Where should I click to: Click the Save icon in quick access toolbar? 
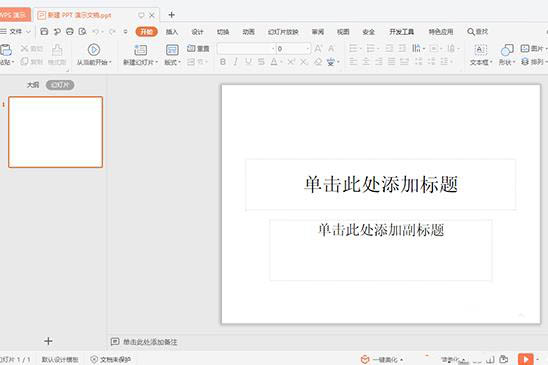[44, 31]
